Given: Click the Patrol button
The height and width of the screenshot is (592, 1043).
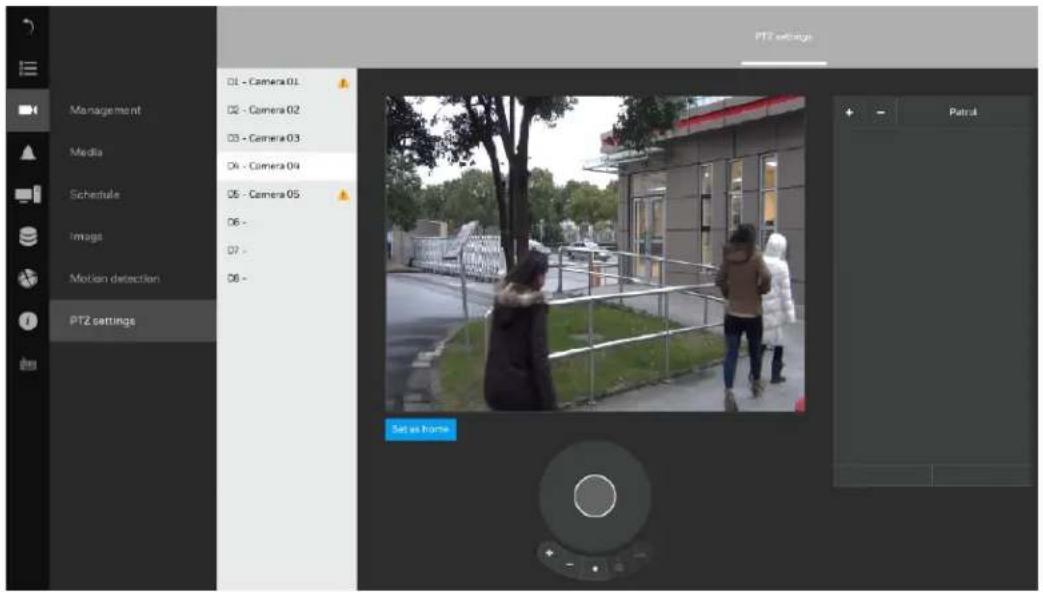Looking at the screenshot, I should (963, 112).
